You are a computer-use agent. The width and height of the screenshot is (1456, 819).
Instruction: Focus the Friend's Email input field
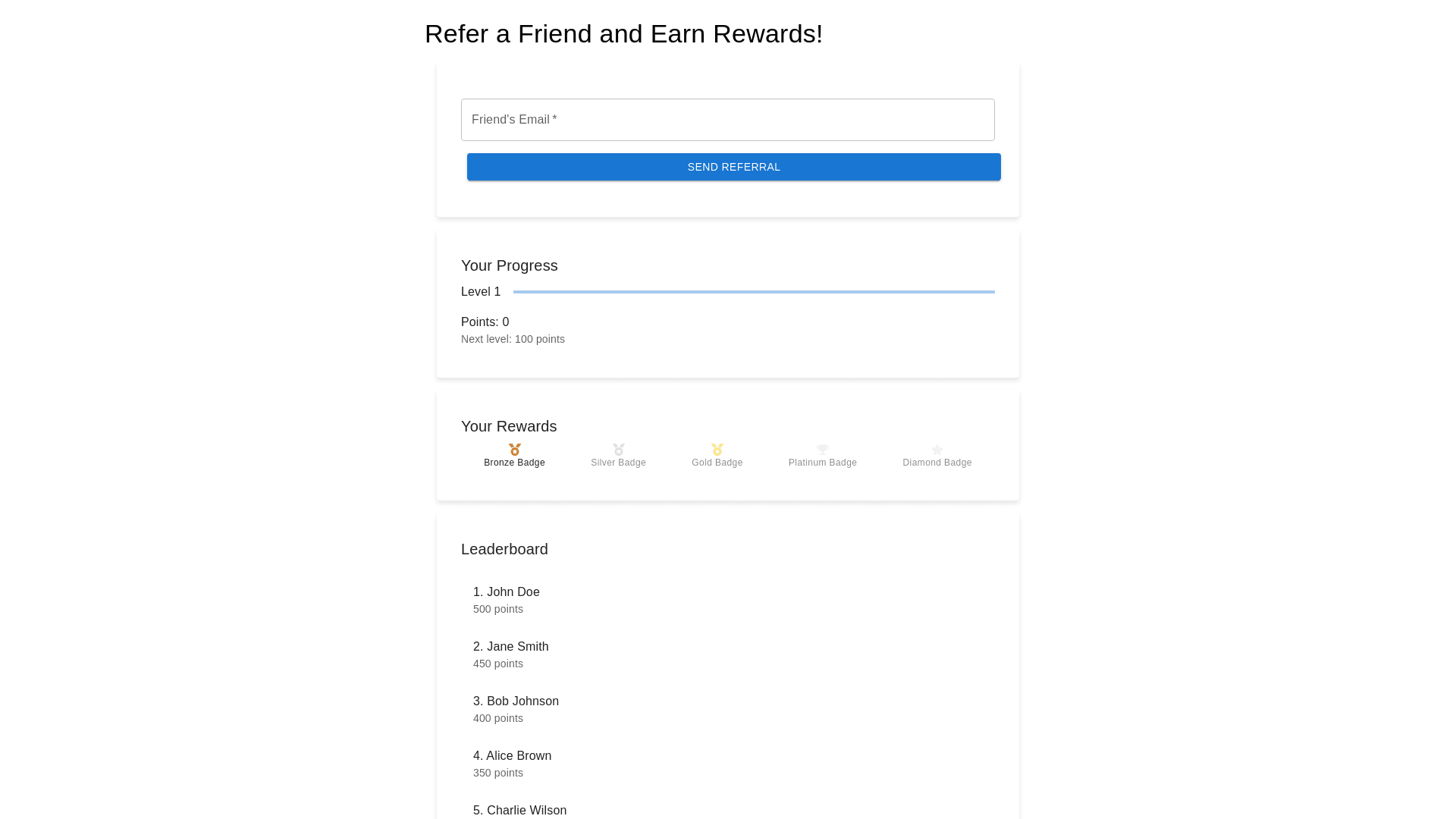tap(727, 120)
